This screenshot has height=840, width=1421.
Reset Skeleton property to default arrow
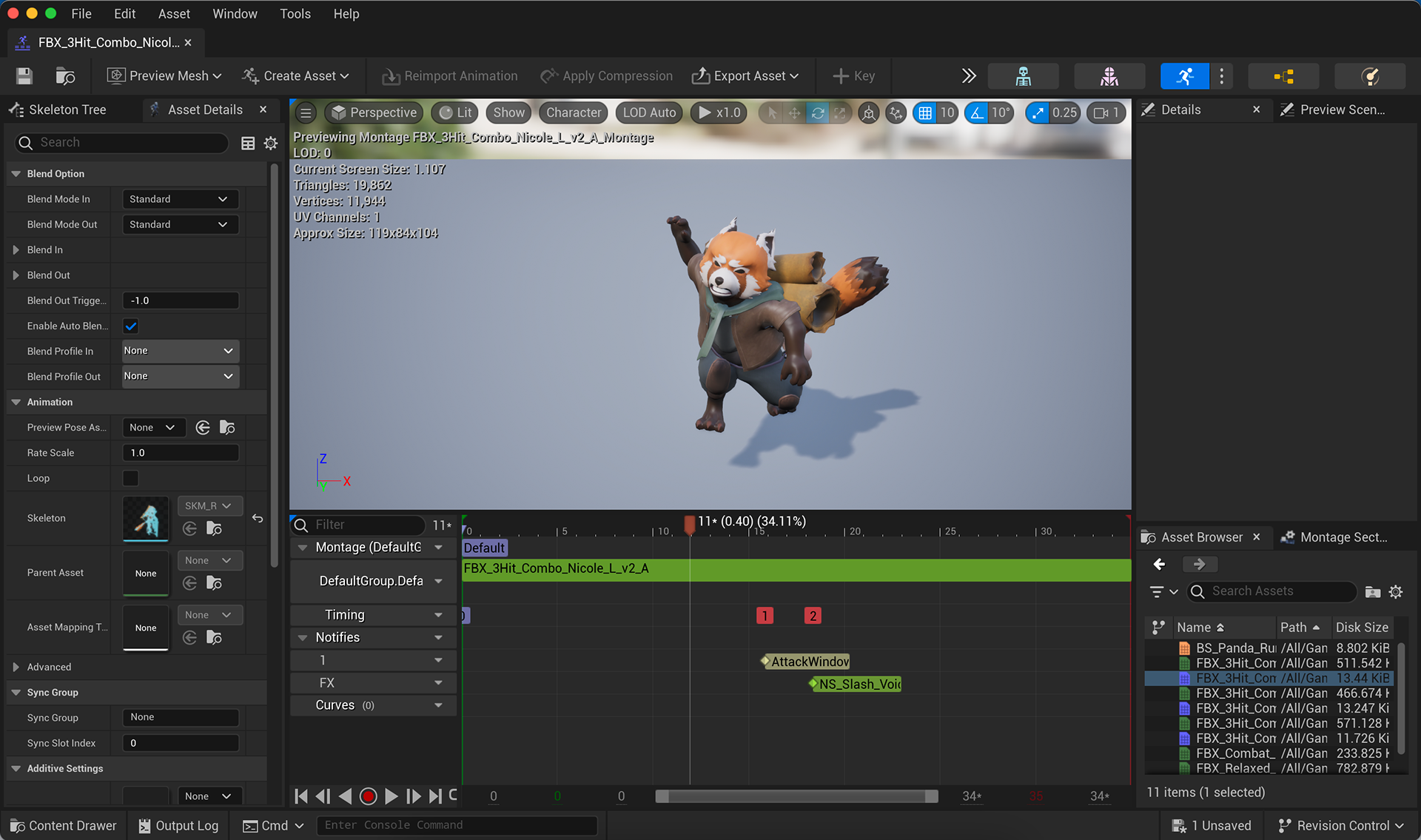tap(258, 518)
